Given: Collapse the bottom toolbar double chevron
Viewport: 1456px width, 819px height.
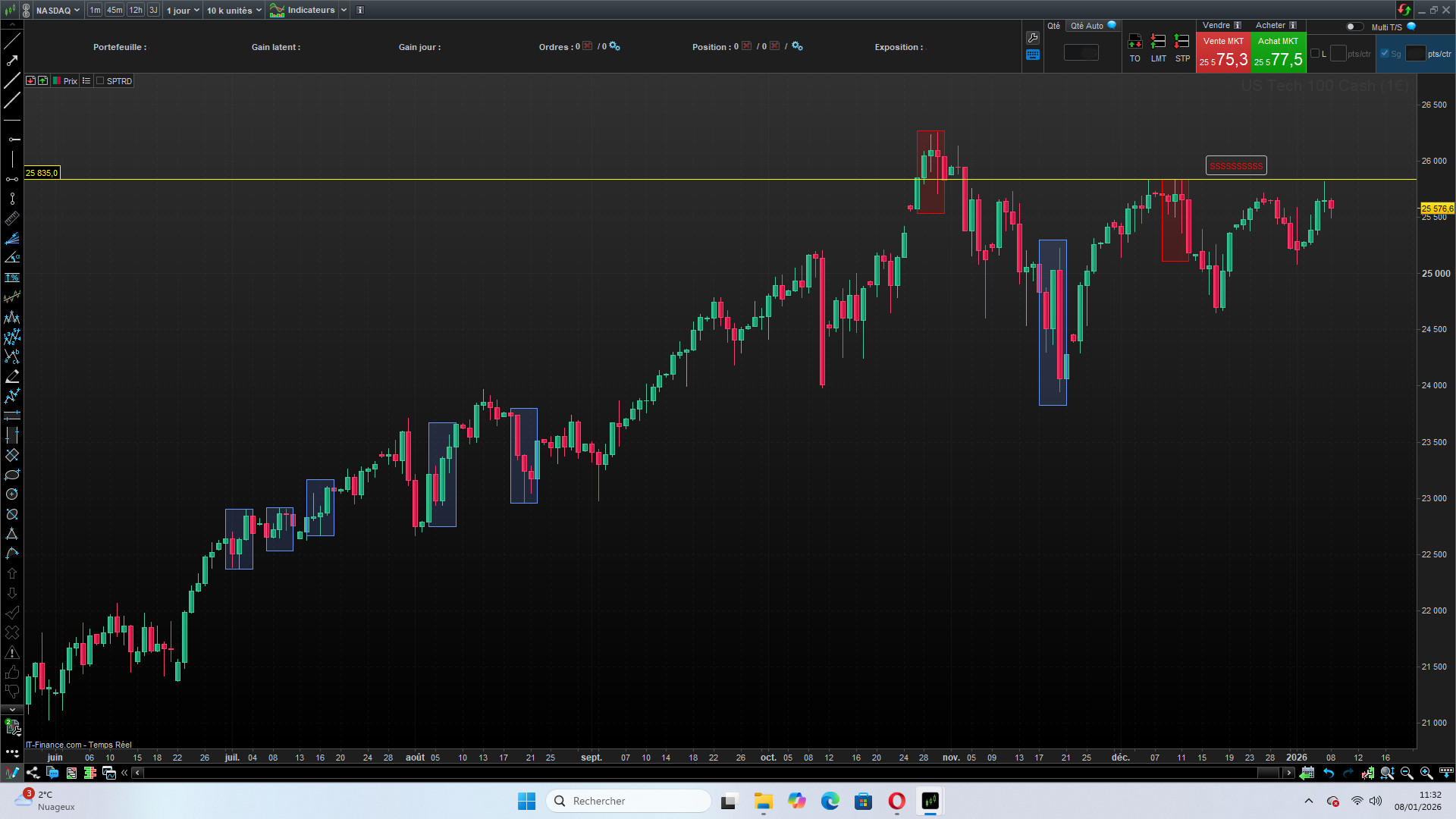Looking at the screenshot, I should pos(124,773).
